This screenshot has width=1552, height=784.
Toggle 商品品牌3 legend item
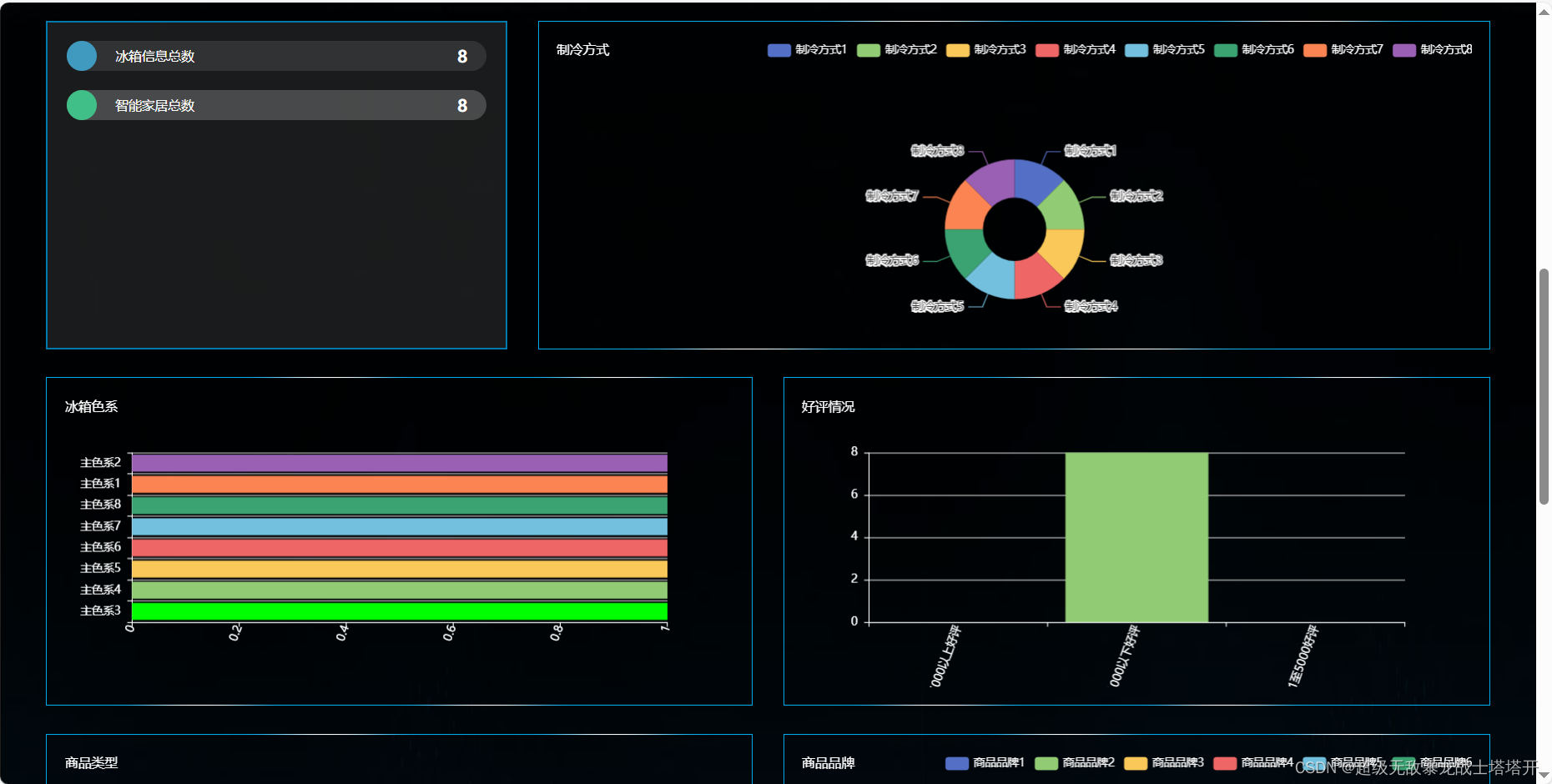tap(1164, 763)
